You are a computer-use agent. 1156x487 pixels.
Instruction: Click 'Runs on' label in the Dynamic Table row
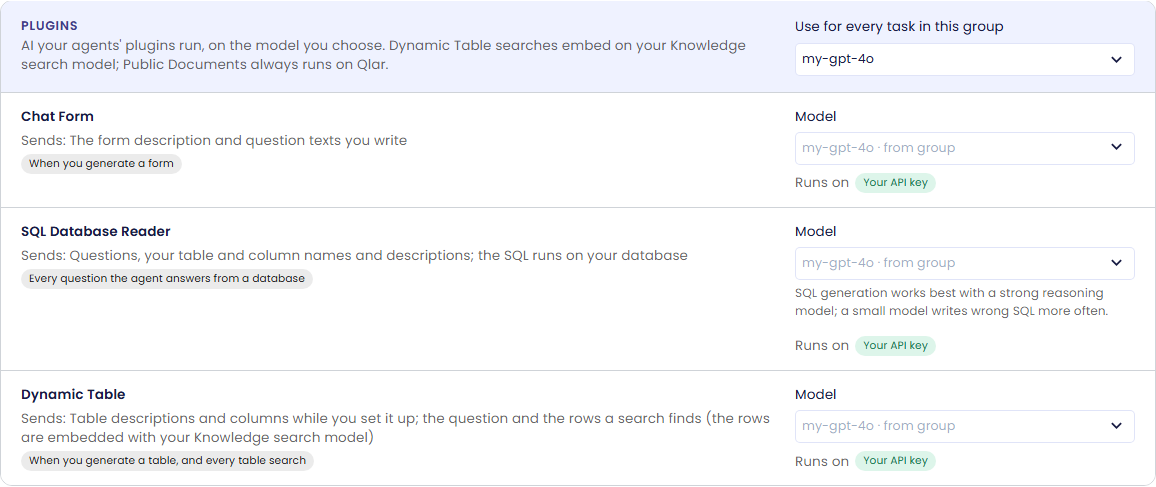[x=822, y=461]
